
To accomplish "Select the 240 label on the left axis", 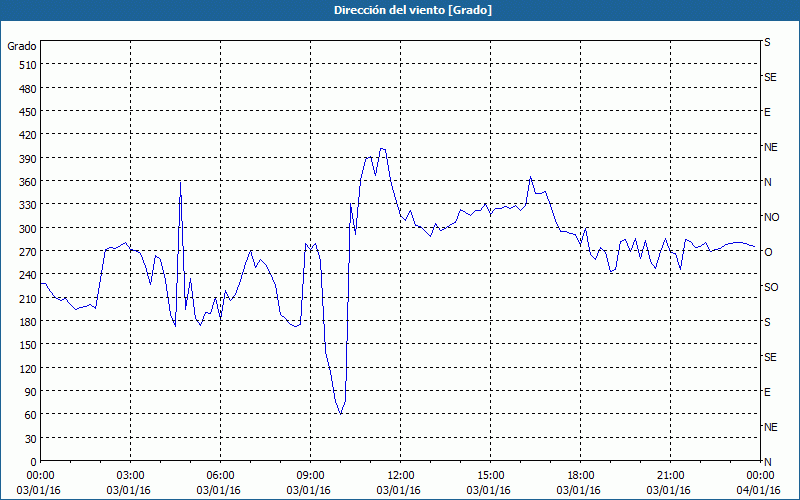I will [28, 276].
